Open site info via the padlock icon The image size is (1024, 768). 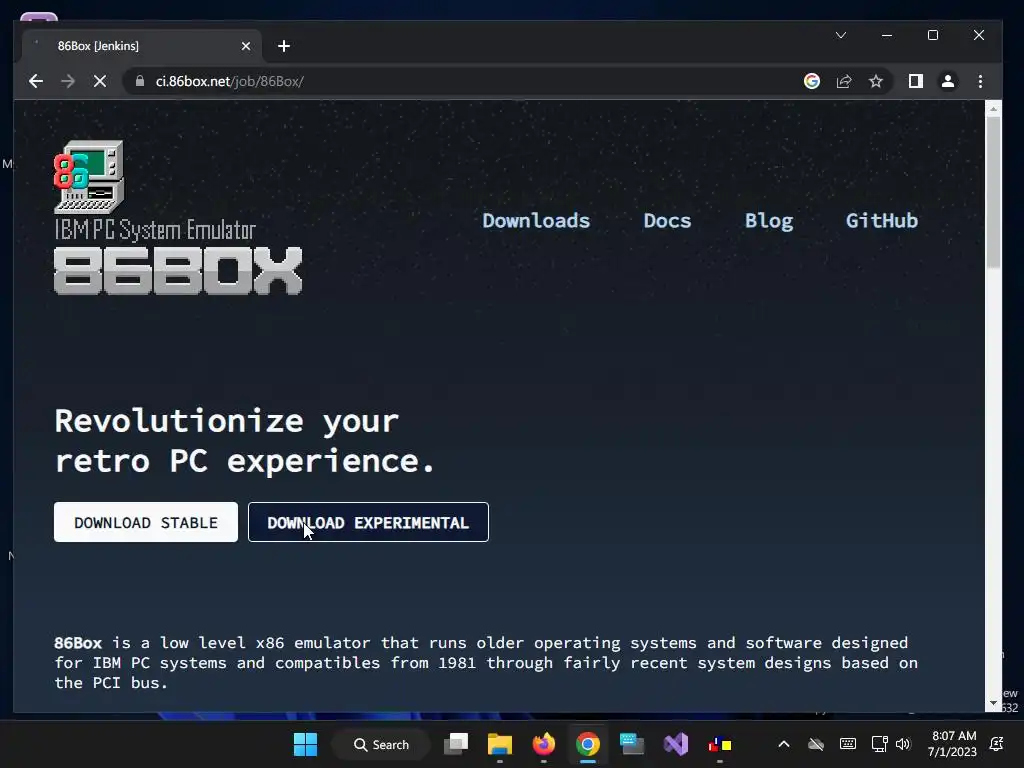[x=139, y=81]
